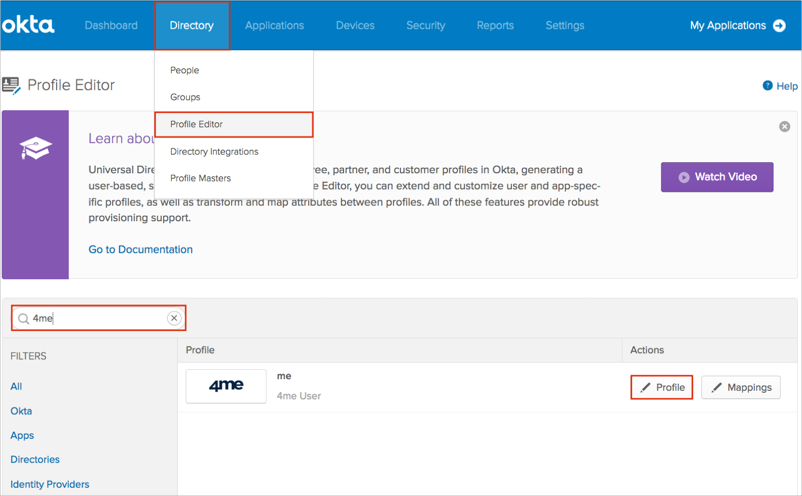Filter profiles by Identity Providers

click(49, 484)
